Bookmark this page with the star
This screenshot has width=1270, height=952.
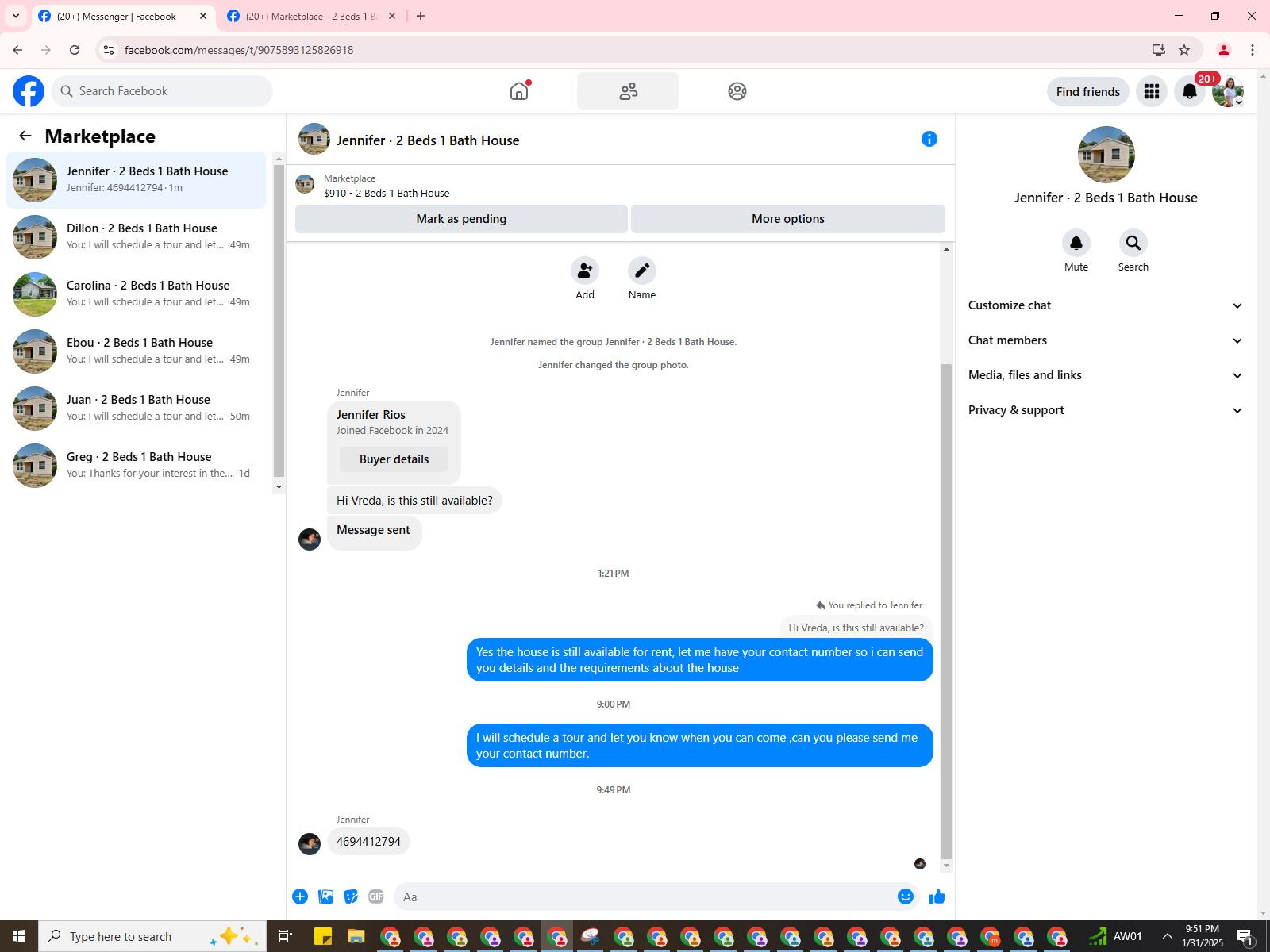pyautogui.click(x=1184, y=50)
